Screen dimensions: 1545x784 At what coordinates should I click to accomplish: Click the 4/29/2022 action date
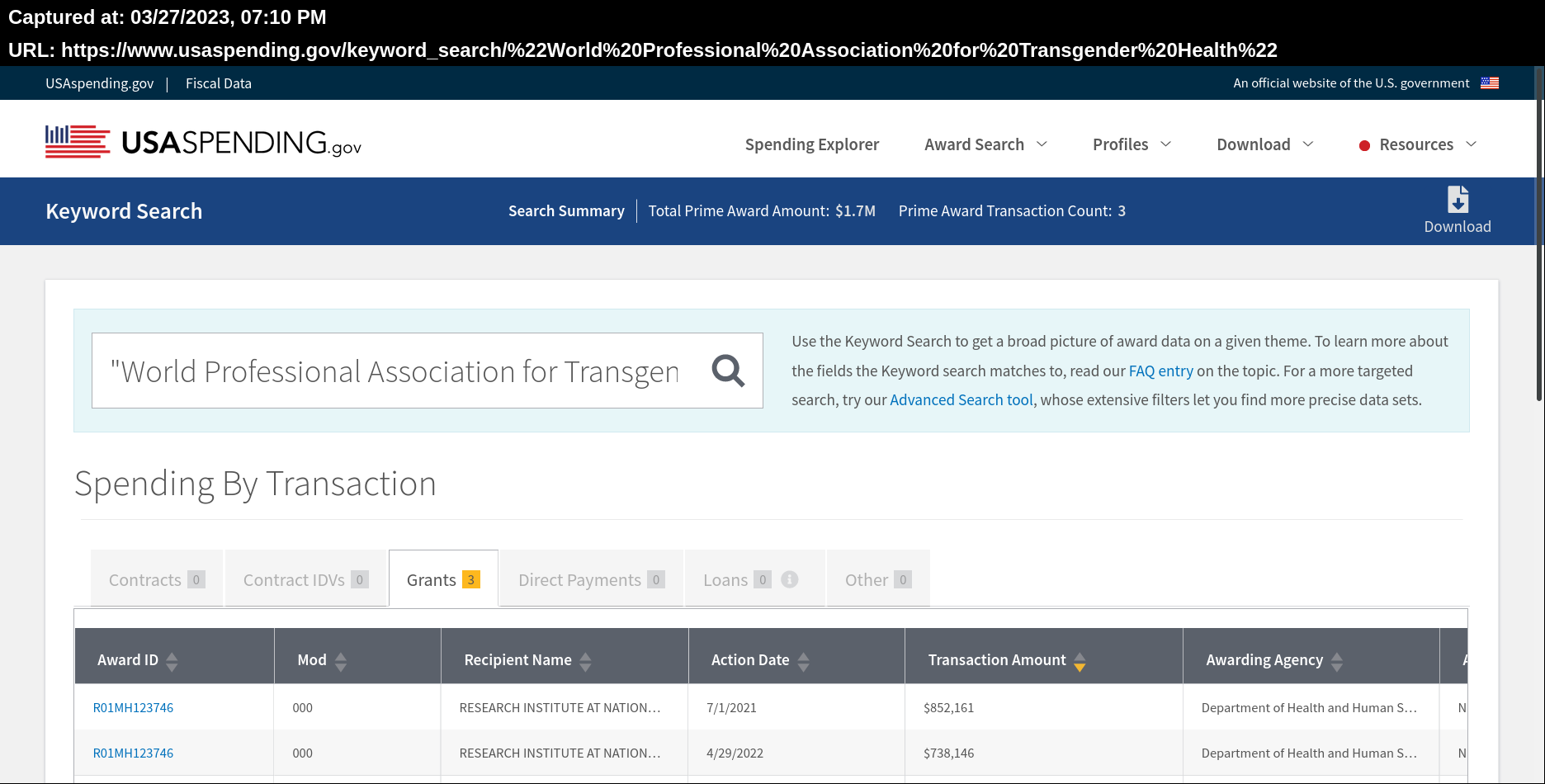click(735, 753)
